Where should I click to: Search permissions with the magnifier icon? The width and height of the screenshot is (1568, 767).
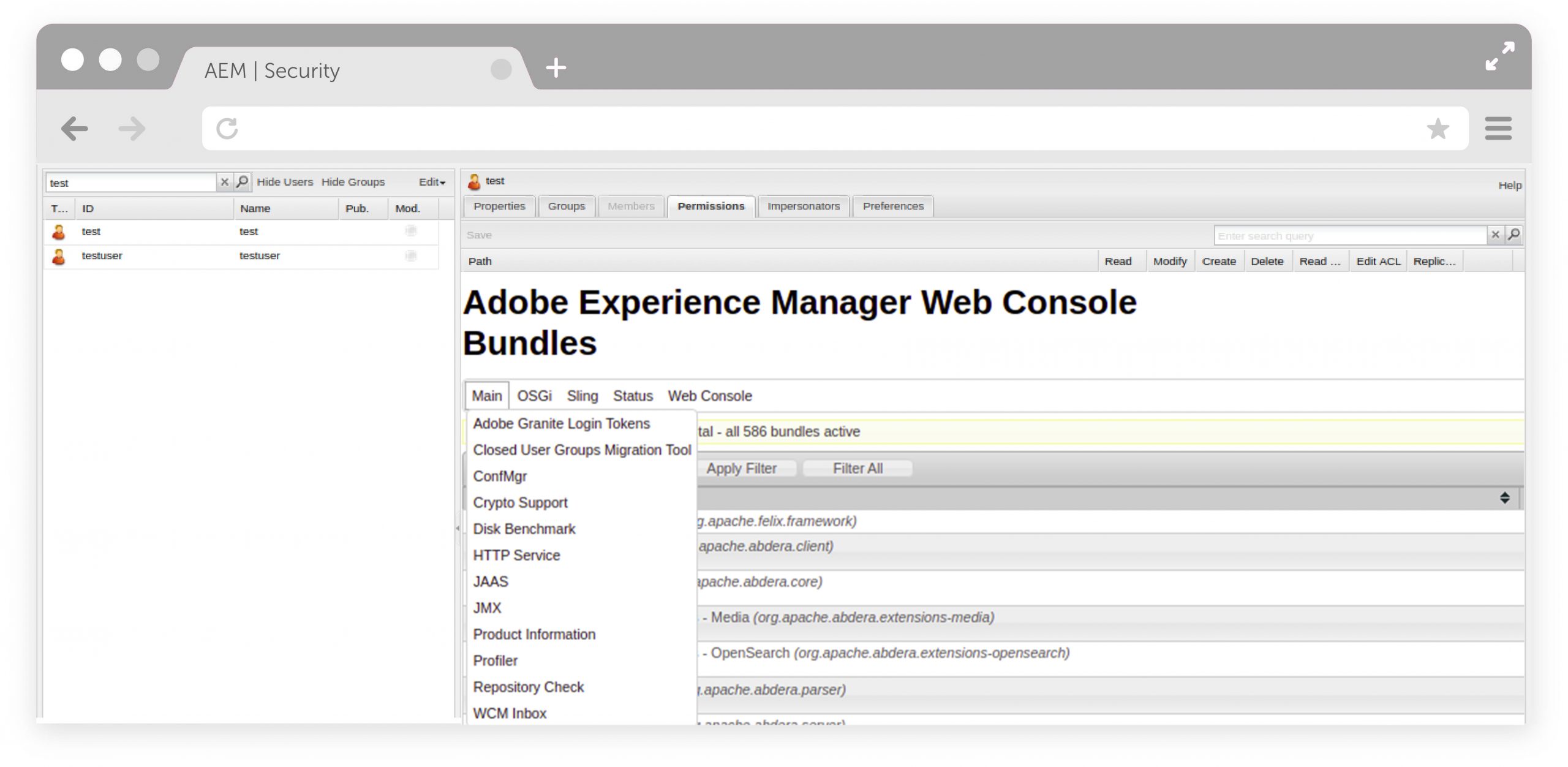(x=1513, y=235)
